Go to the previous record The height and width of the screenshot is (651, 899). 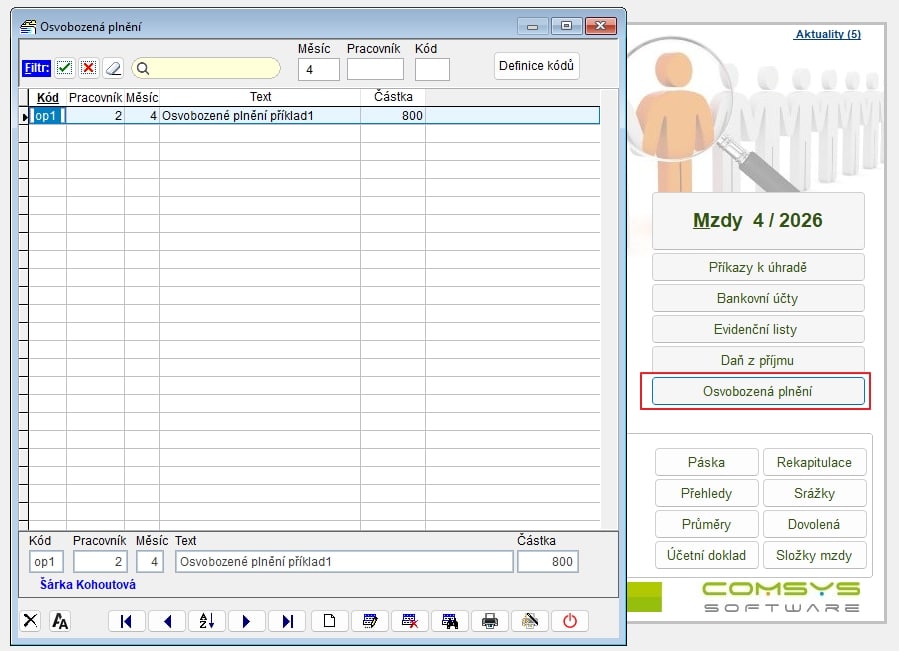point(167,621)
